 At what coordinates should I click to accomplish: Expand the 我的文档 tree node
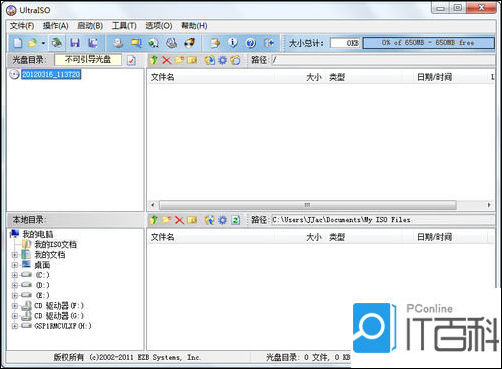click(15, 255)
